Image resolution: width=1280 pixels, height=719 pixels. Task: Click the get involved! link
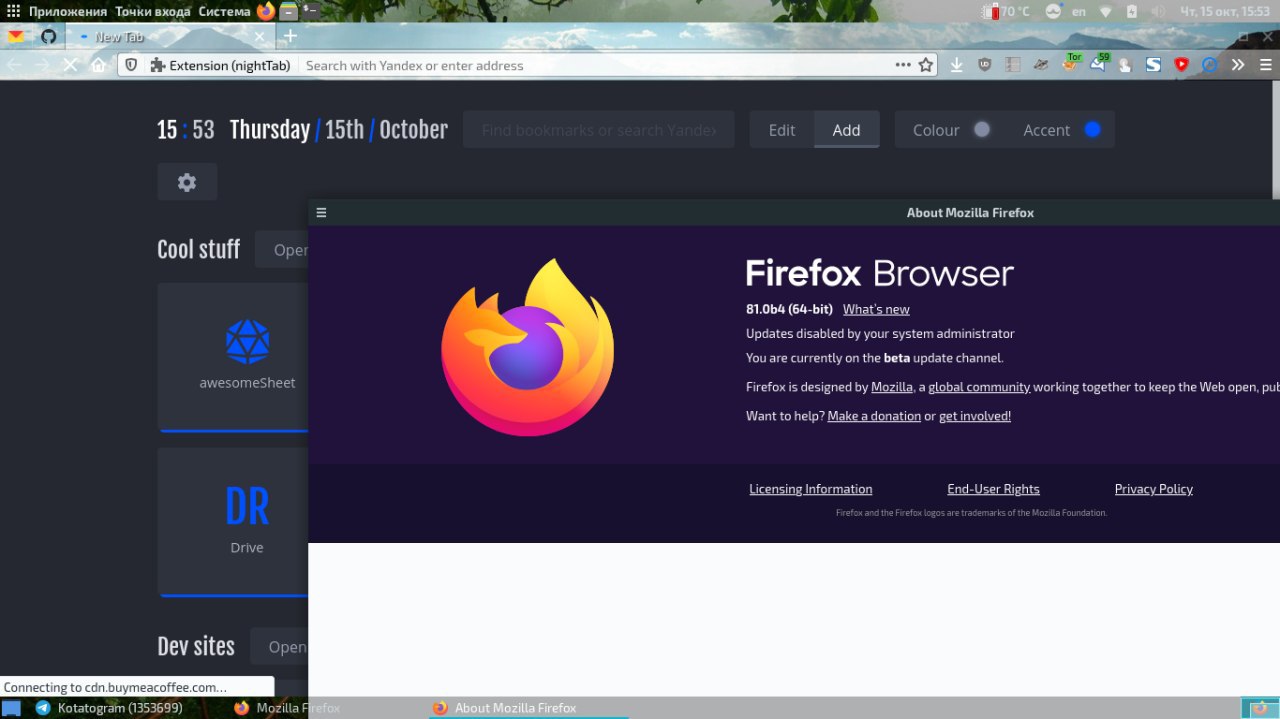(x=975, y=416)
